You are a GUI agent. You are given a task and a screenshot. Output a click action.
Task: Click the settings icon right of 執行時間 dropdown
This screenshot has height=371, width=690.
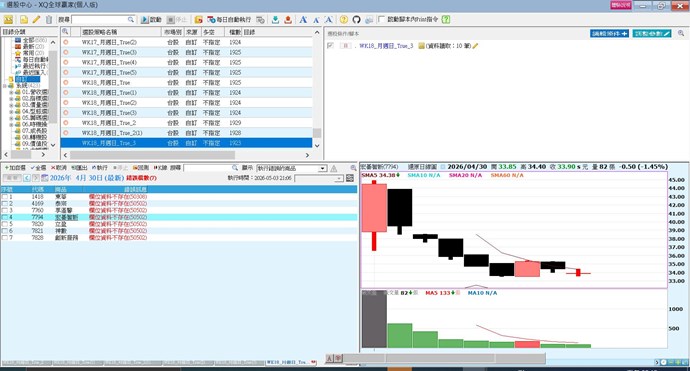click(350, 178)
